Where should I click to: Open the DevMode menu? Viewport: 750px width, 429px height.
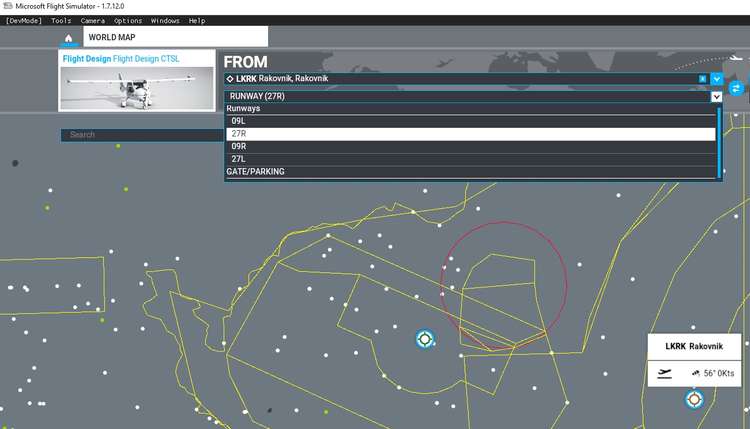[24, 21]
